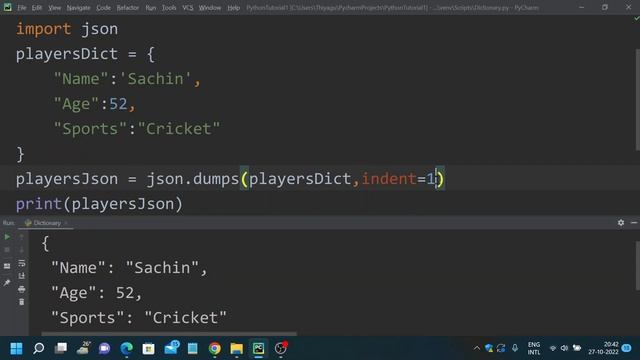Open the weather widget on taskbar
Screen dimensions: 640x360
(x=83, y=348)
